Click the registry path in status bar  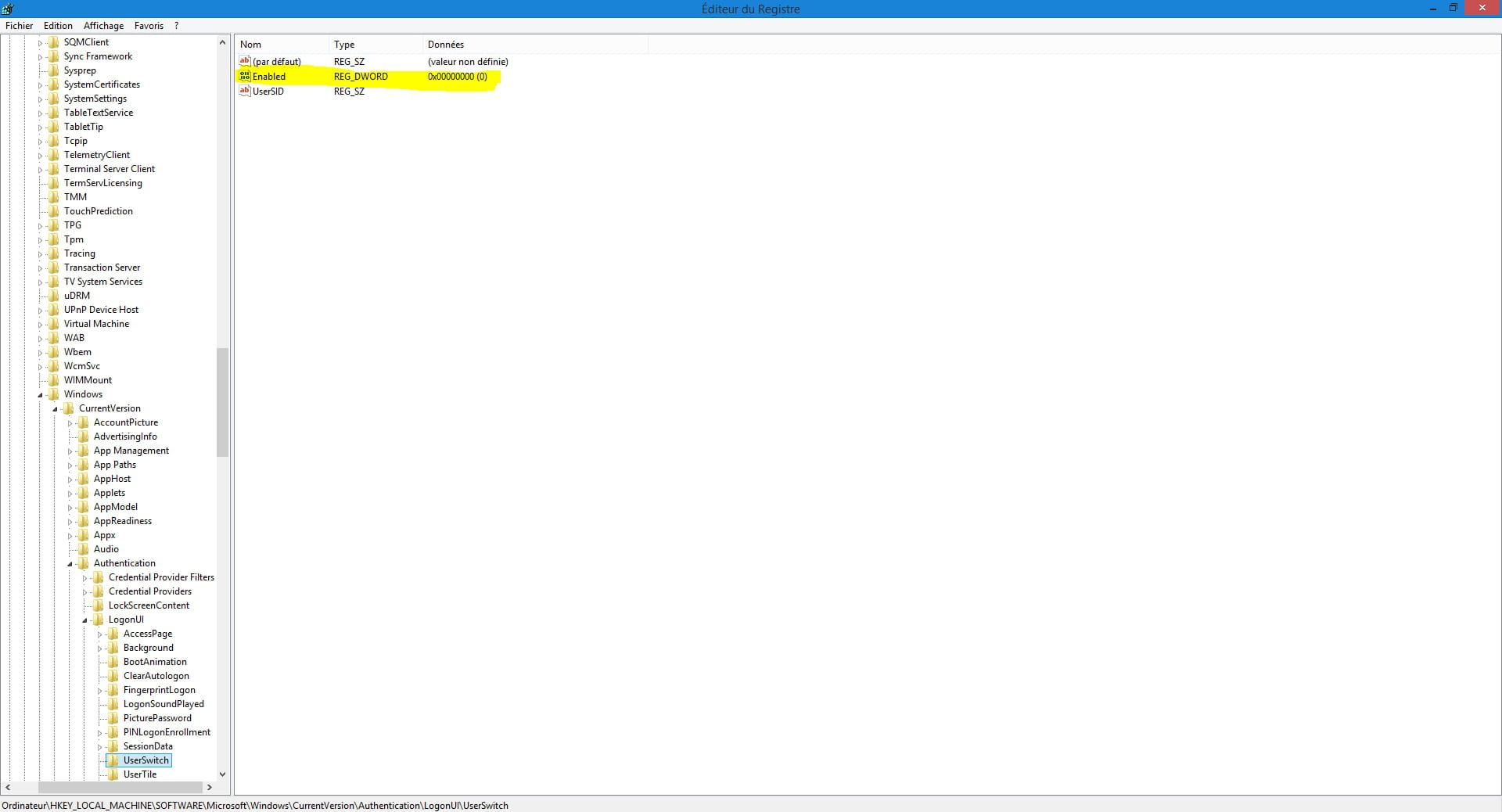pyautogui.click(x=255, y=805)
